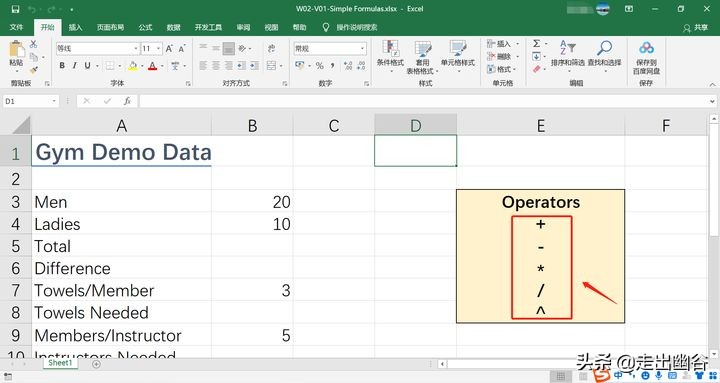This screenshot has width=720, height=383.
Task: Open the font size 11 dropdown
Action: coord(159,48)
